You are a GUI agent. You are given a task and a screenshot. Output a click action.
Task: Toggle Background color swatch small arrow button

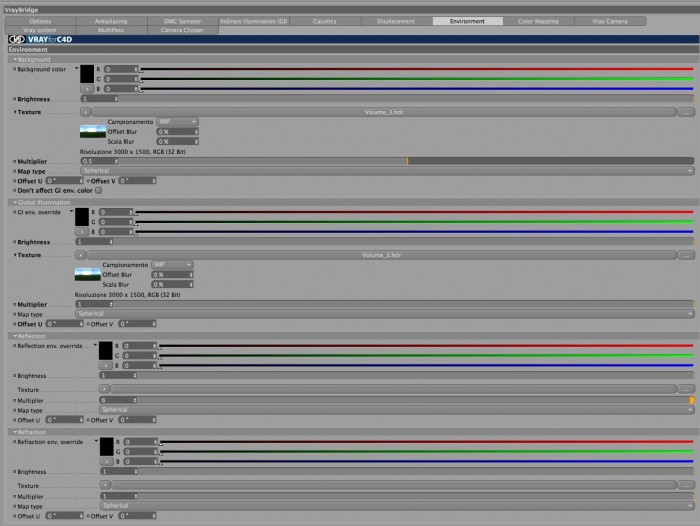(87, 89)
